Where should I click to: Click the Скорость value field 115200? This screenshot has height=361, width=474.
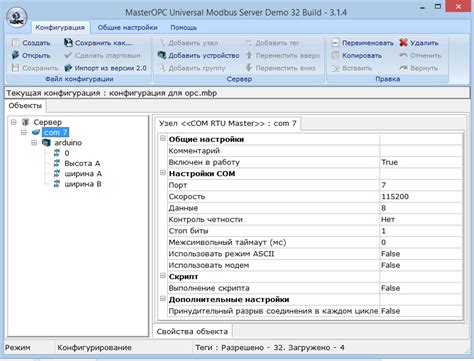(x=421, y=196)
